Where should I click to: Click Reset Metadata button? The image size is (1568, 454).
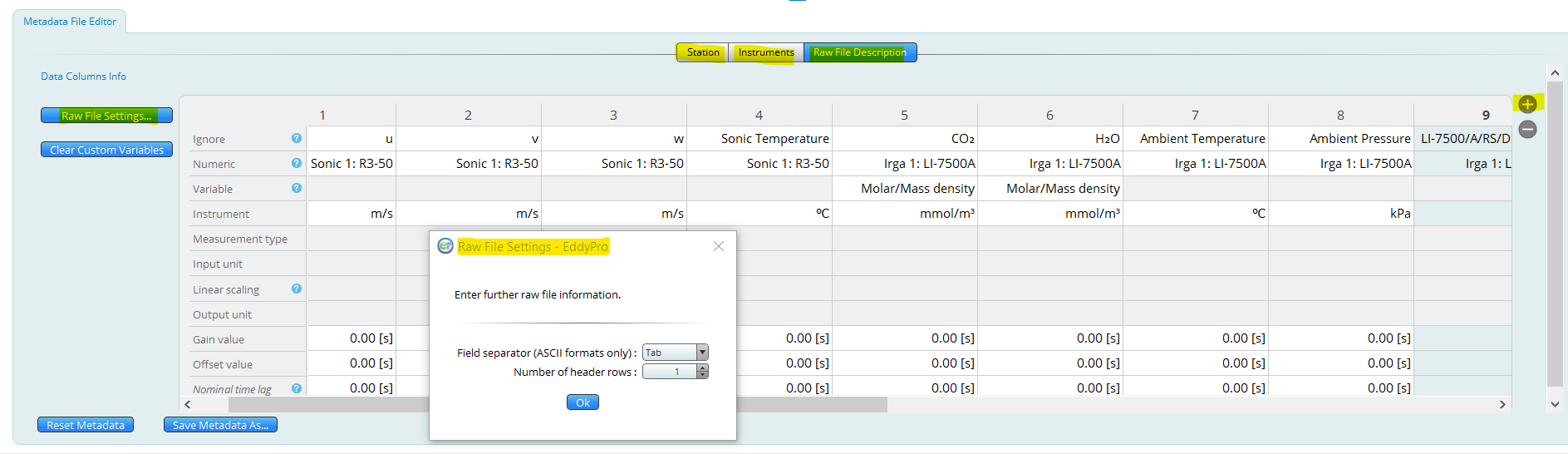[x=86, y=425]
